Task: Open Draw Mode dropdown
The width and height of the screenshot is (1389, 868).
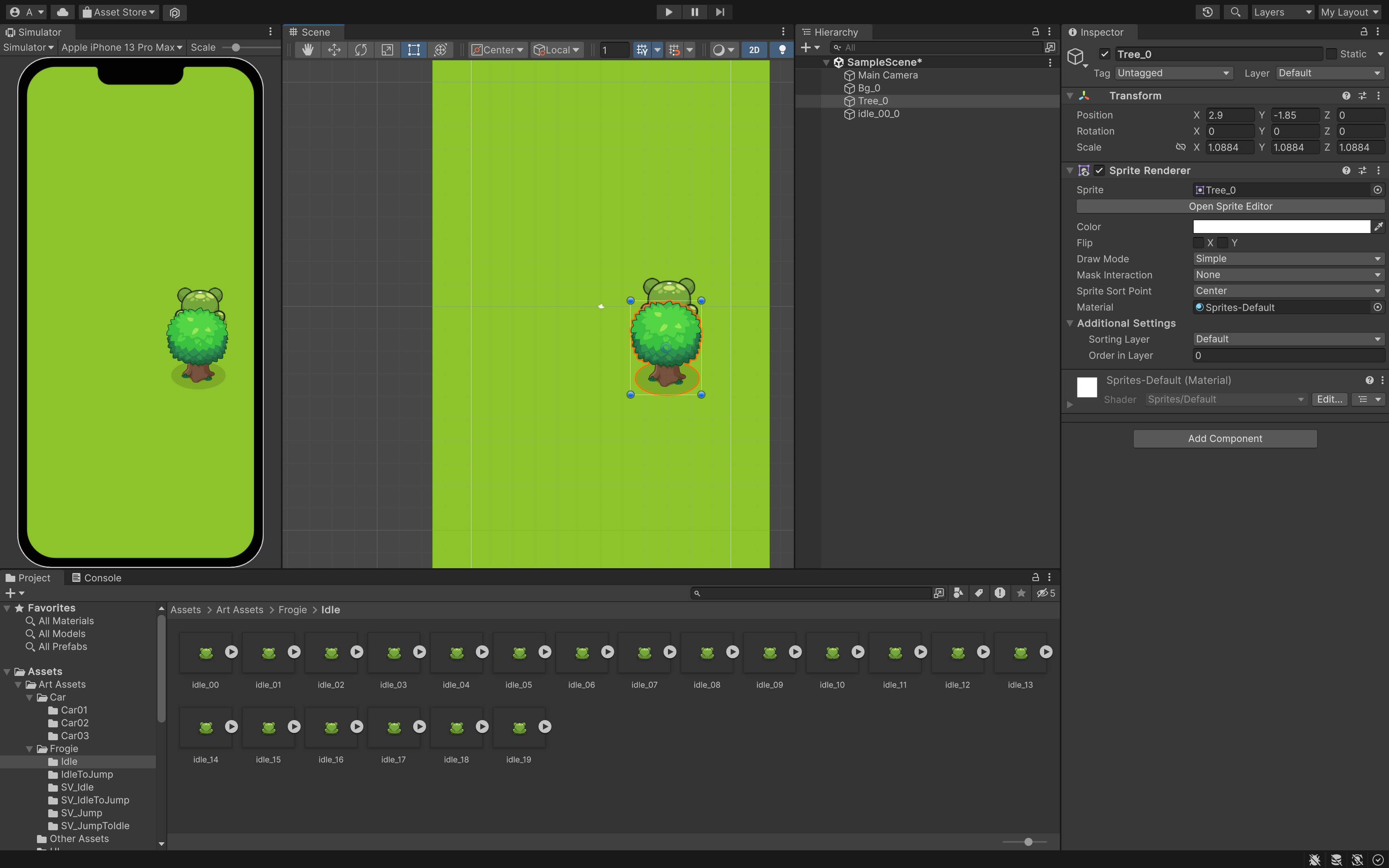Action: pos(1288,259)
